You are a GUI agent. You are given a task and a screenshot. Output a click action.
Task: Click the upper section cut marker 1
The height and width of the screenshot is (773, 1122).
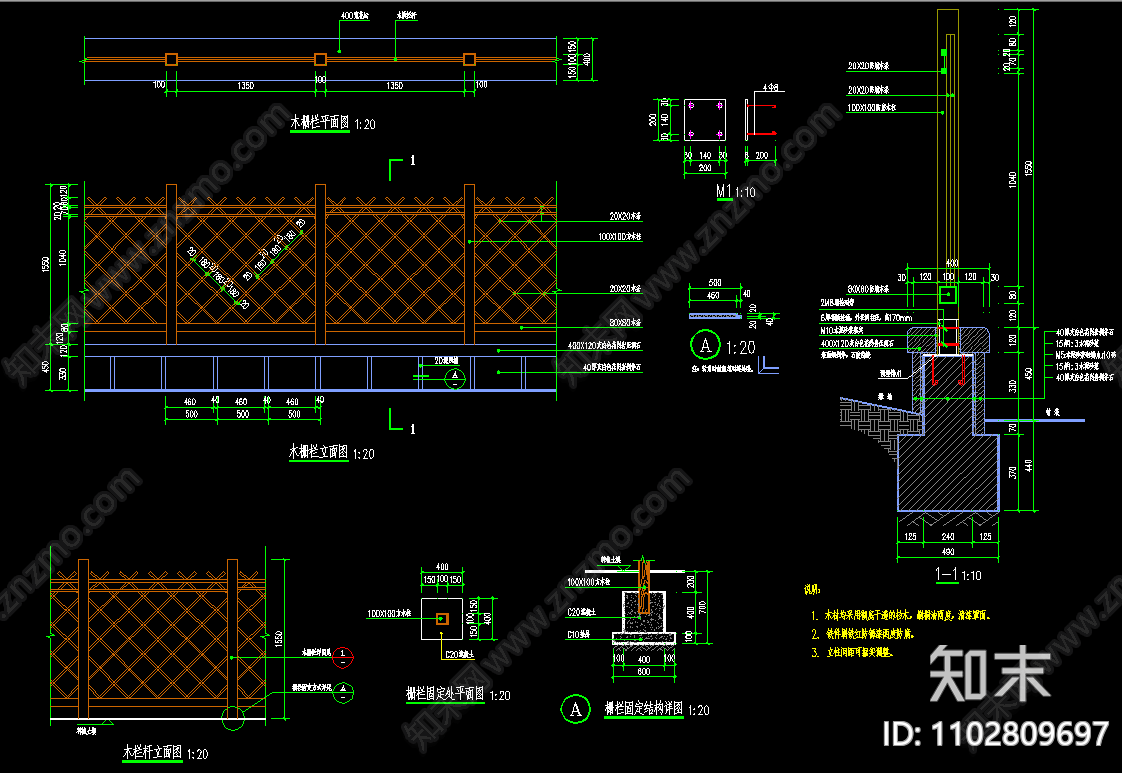(x=400, y=166)
